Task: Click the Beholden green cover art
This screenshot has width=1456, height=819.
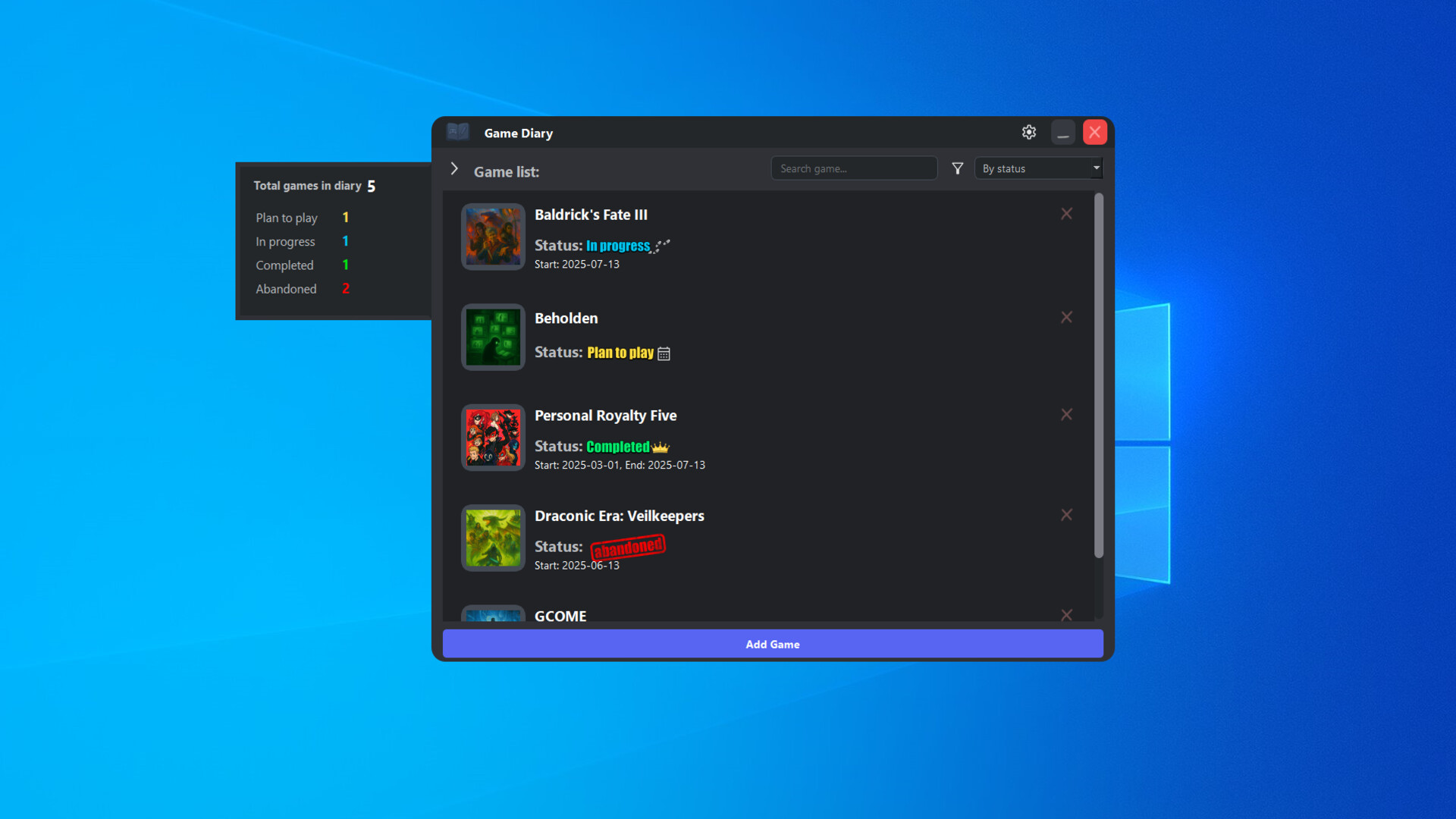Action: click(x=493, y=337)
